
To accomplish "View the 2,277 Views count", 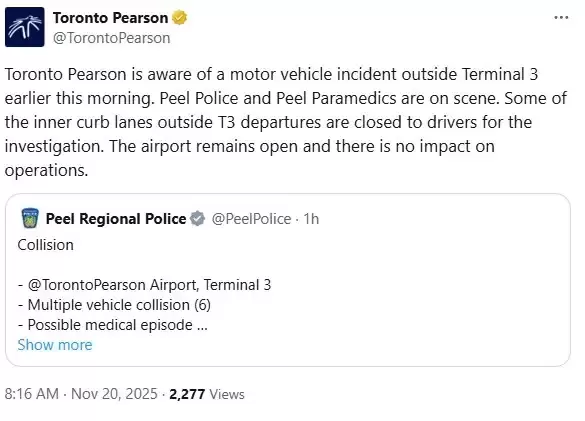I will pyautogui.click(x=207, y=394).
